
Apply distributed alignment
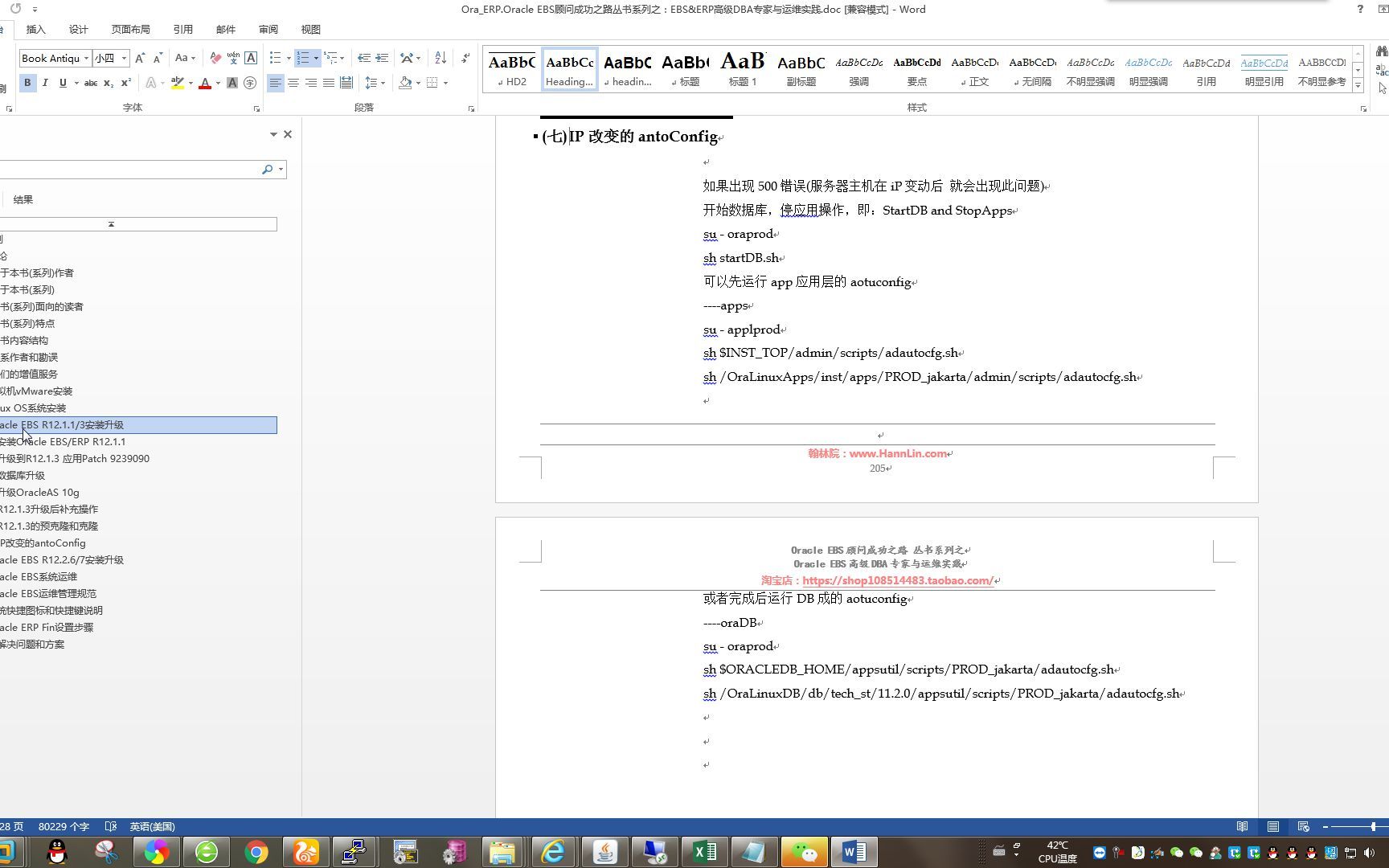point(346,83)
